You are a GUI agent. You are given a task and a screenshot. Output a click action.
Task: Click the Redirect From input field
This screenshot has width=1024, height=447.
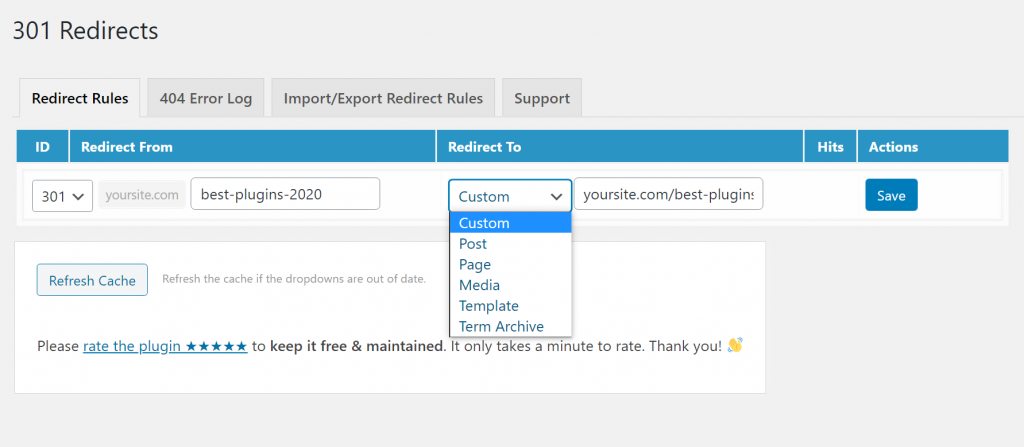coord(285,194)
